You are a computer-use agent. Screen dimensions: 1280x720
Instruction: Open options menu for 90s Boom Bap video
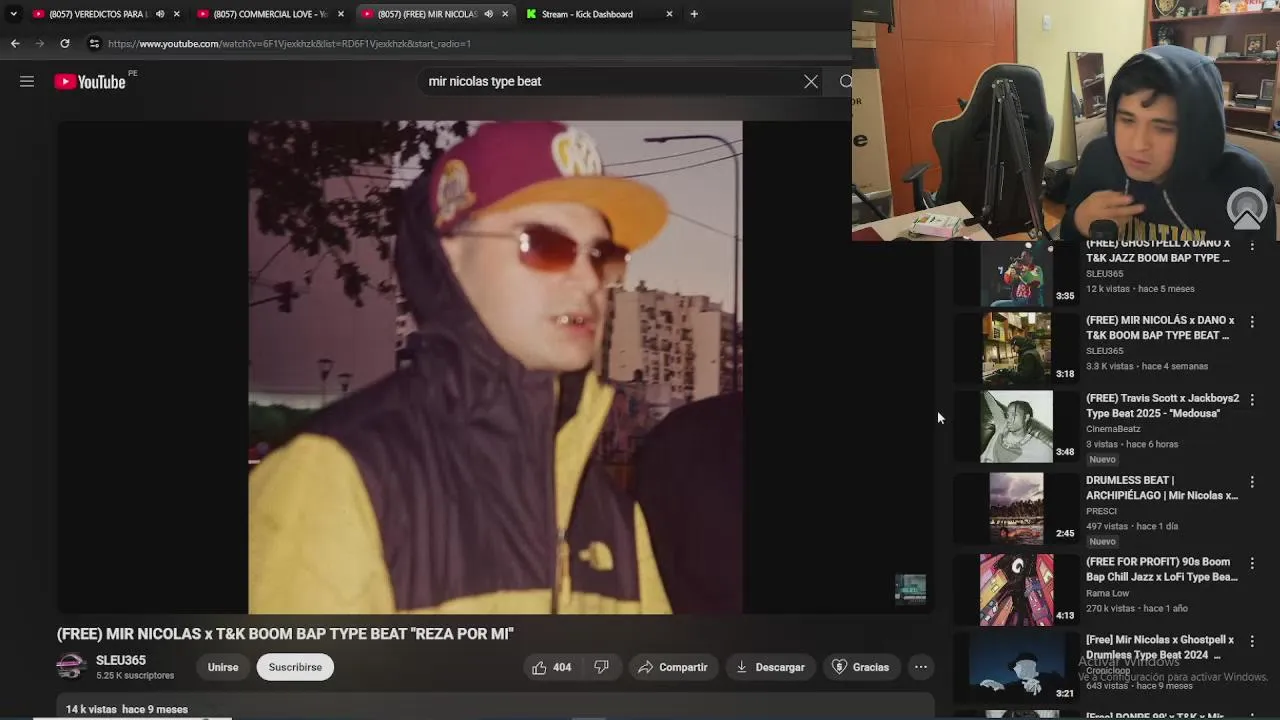pos(1252,564)
